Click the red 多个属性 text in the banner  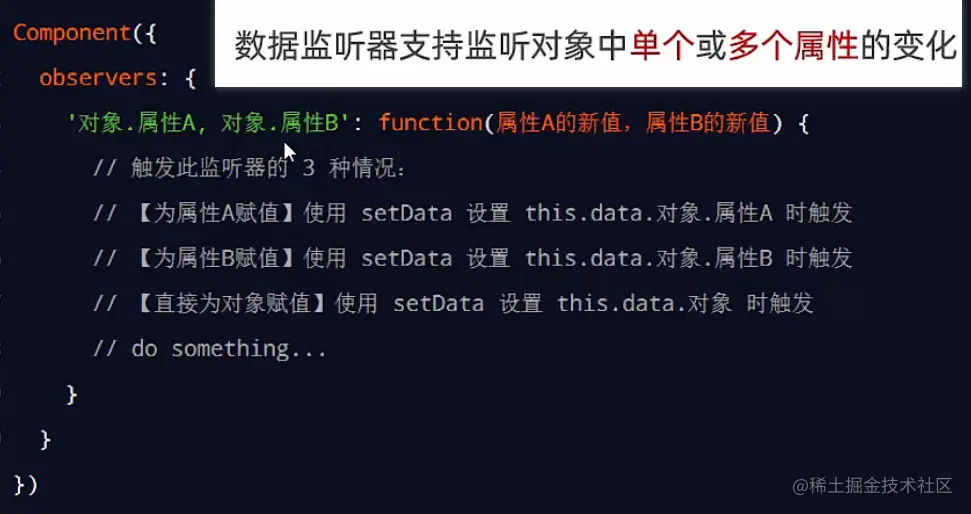[794, 46]
